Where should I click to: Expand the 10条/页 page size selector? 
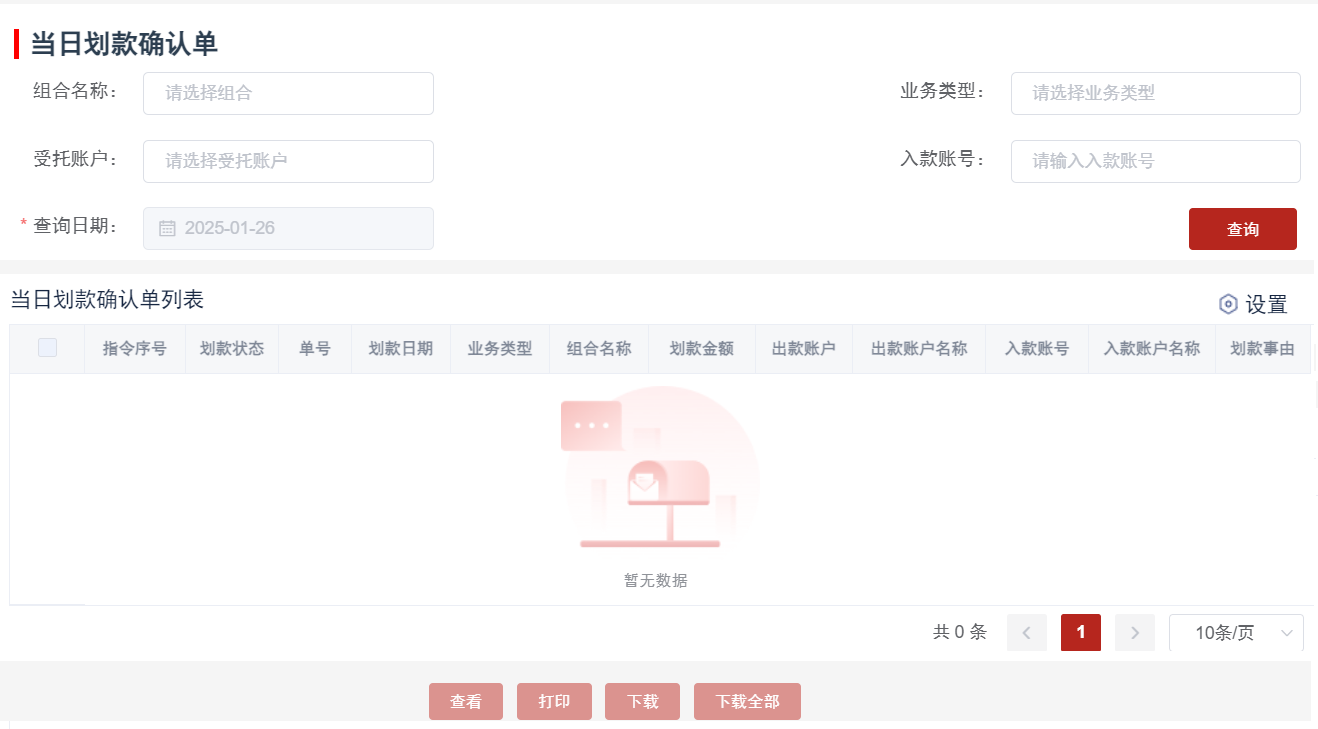(x=1236, y=633)
